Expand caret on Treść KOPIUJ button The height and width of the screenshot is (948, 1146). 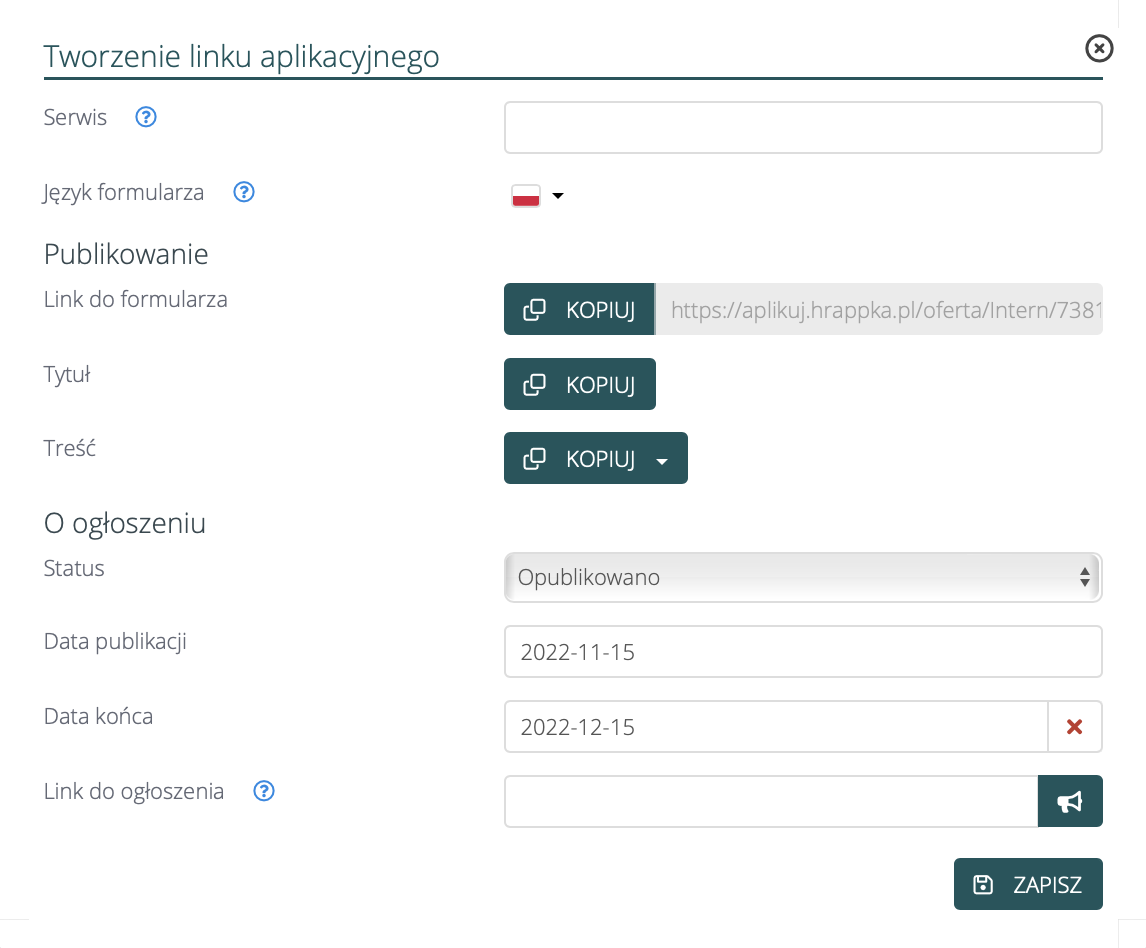tap(661, 460)
